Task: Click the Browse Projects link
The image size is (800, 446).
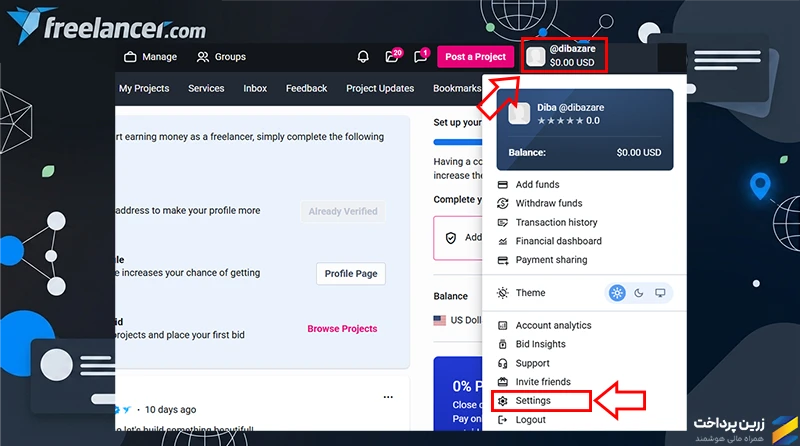Action: pyautogui.click(x=342, y=329)
